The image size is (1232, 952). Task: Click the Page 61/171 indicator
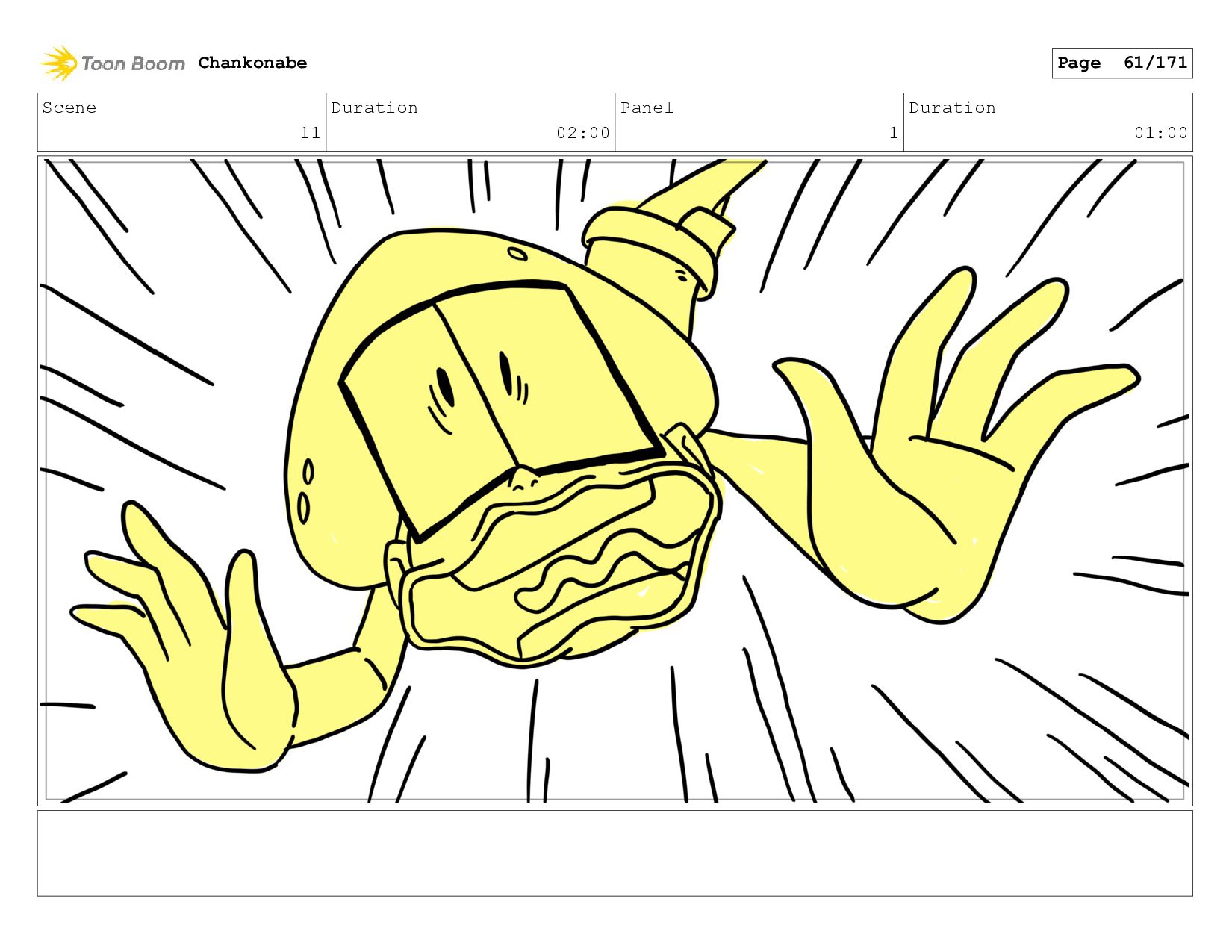click(1121, 63)
